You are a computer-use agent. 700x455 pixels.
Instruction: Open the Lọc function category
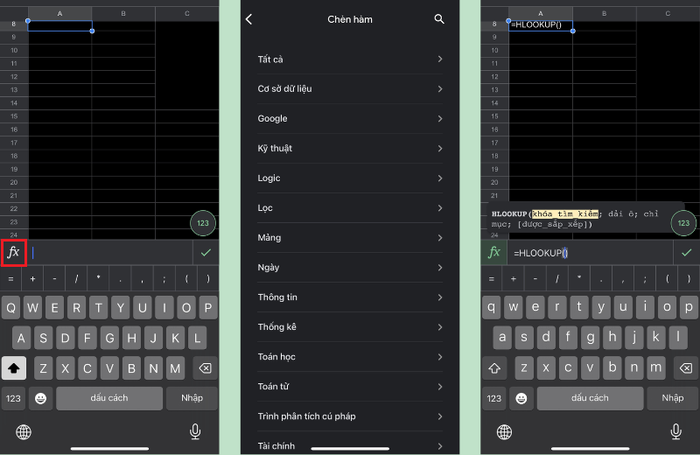[350, 208]
